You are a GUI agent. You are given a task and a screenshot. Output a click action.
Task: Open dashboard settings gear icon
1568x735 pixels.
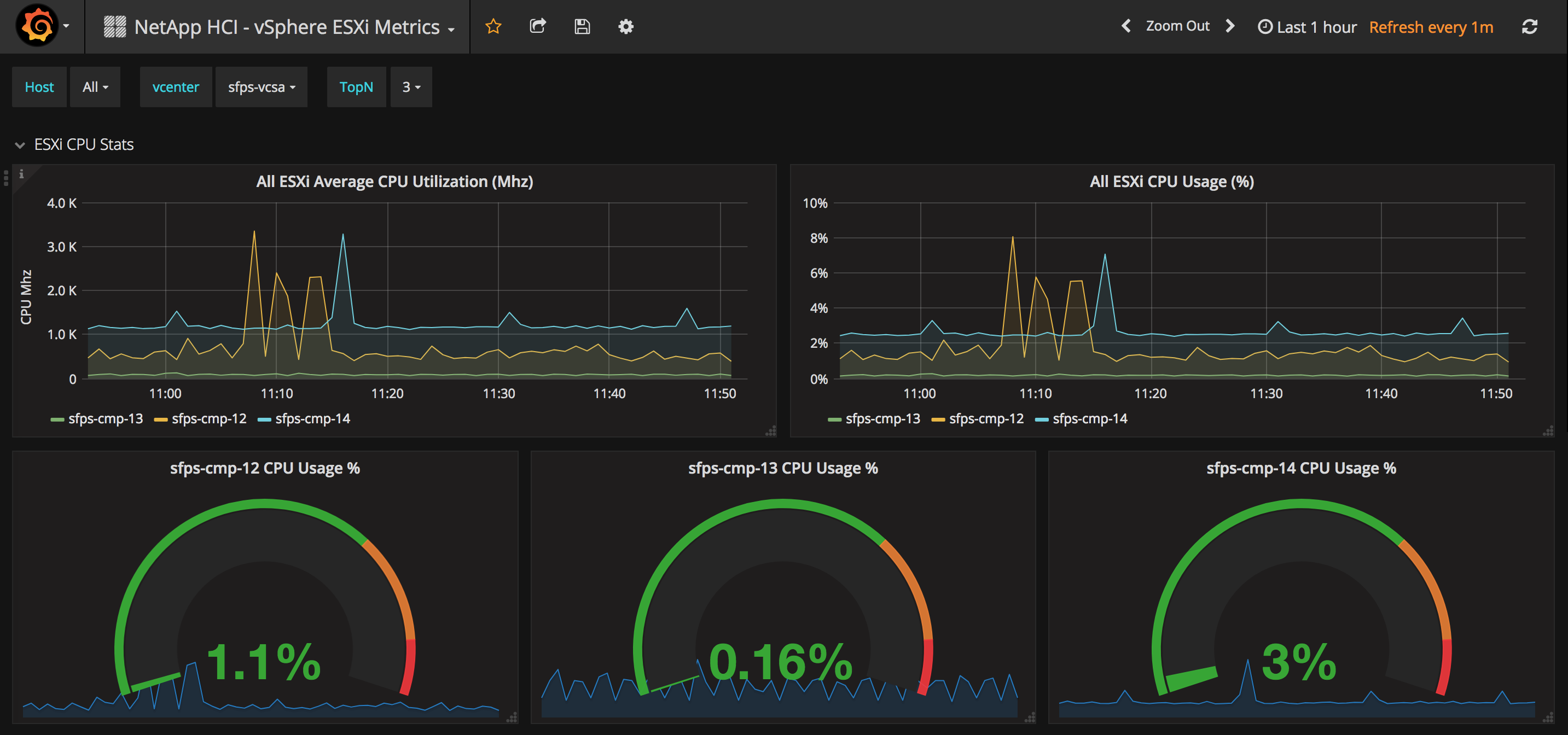[x=626, y=26]
